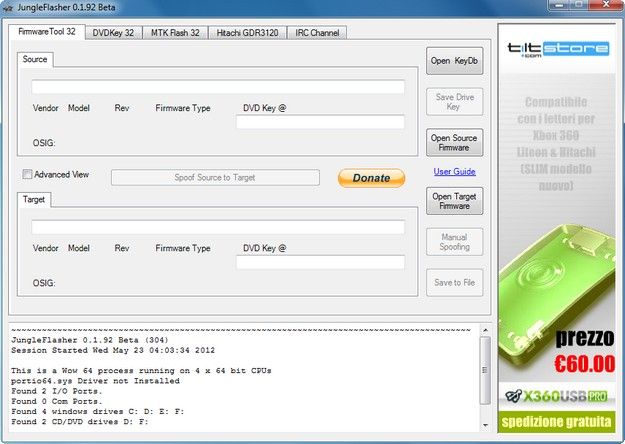
Task: Click the orange Donate button
Action: (371, 178)
